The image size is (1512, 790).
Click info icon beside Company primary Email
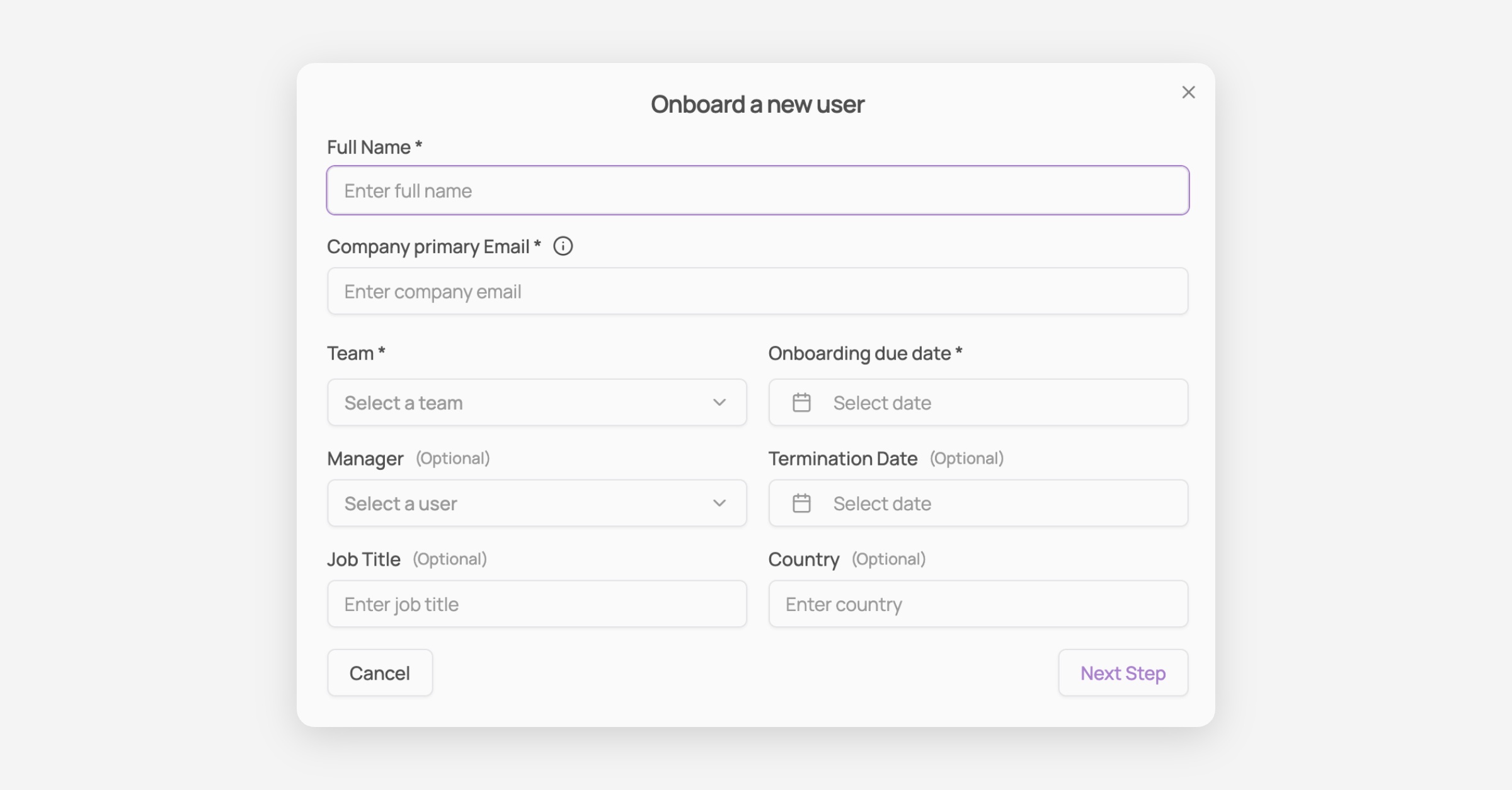563,246
